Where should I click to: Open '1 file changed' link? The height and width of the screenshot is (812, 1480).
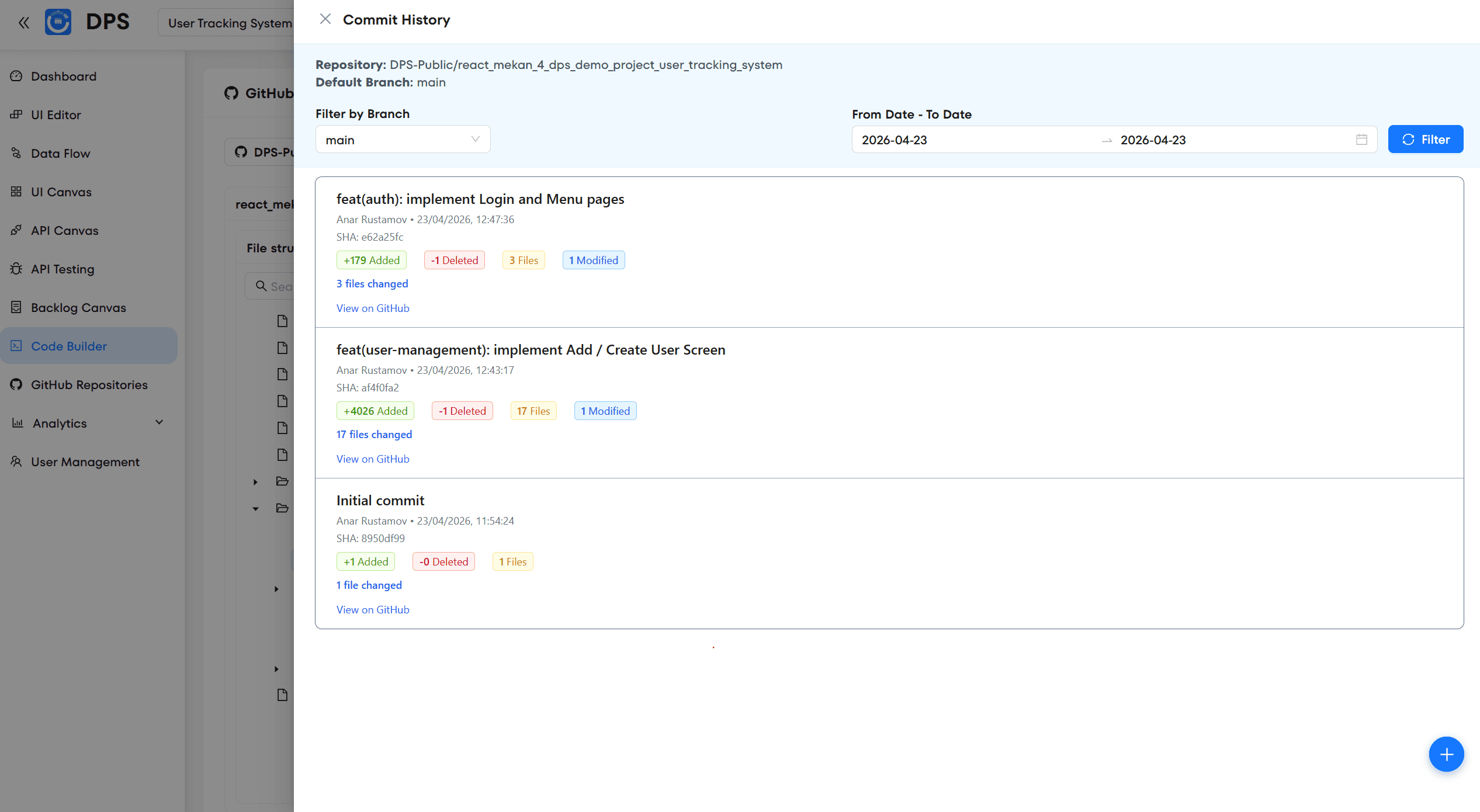pyautogui.click(x=369, y=585)
